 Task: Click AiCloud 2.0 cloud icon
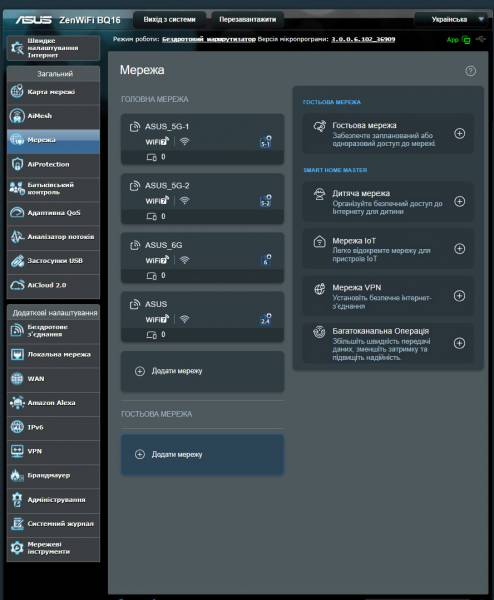coord(17,285)
